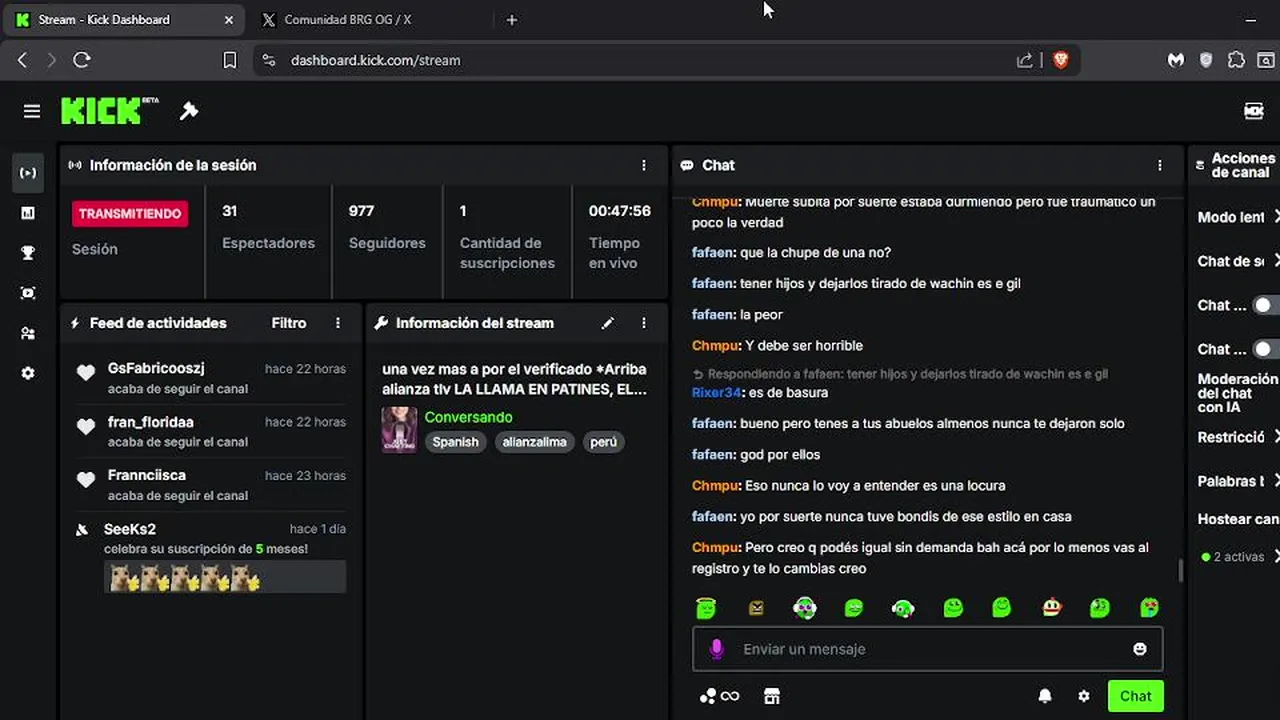Click the share icon in address bar
Image resolution: width=1280 pixels, height=720 pixels.
[x=1025, y=60]
